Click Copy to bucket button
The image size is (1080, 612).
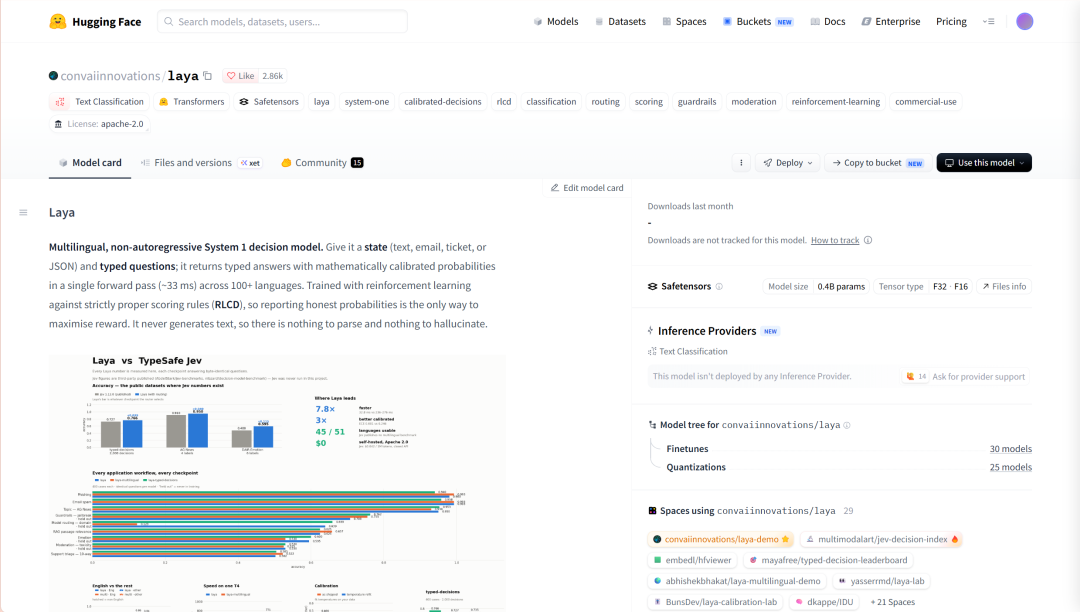click(x=878, y=162)
